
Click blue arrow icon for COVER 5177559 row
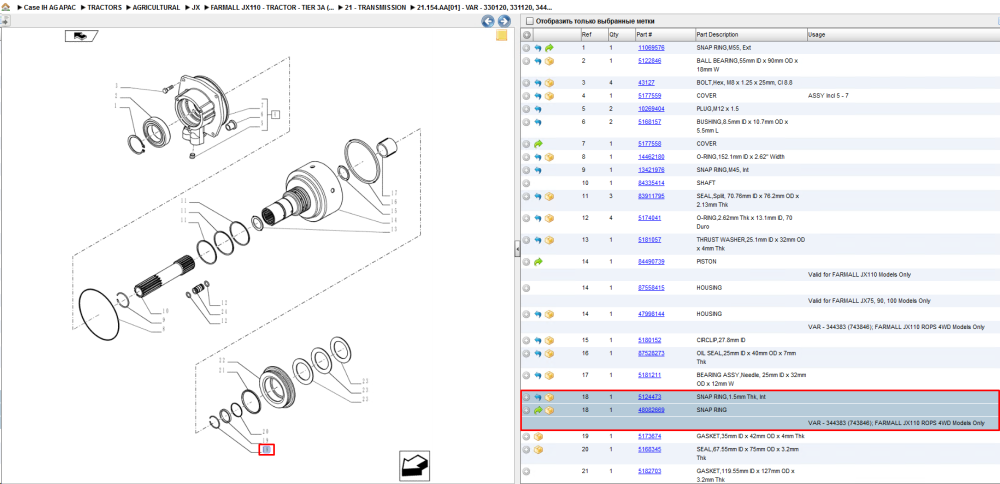point(538,96)
